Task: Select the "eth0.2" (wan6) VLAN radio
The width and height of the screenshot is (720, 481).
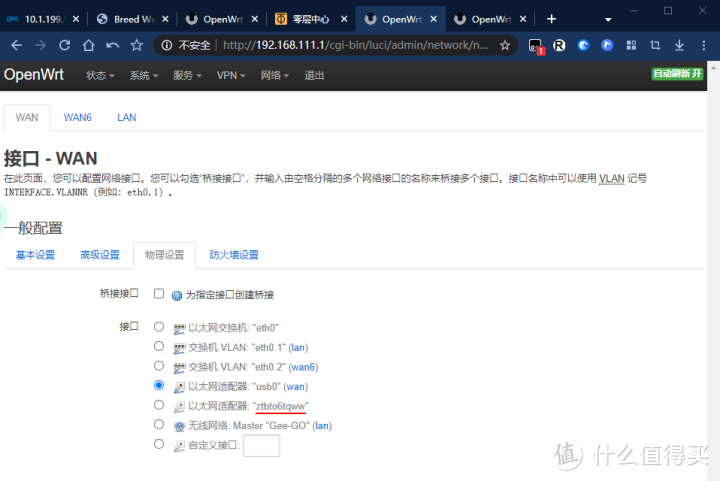Action: [x=159, y=366]
